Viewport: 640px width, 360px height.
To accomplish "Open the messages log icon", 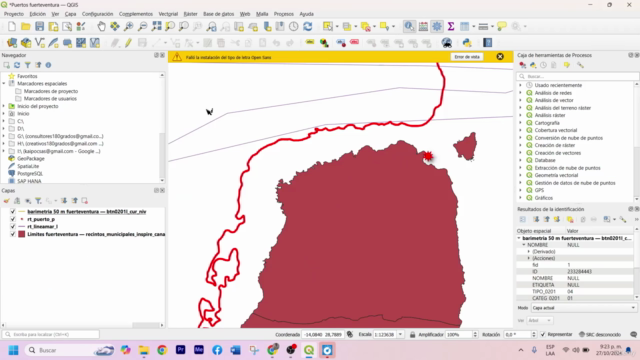I will pos(633,334).
